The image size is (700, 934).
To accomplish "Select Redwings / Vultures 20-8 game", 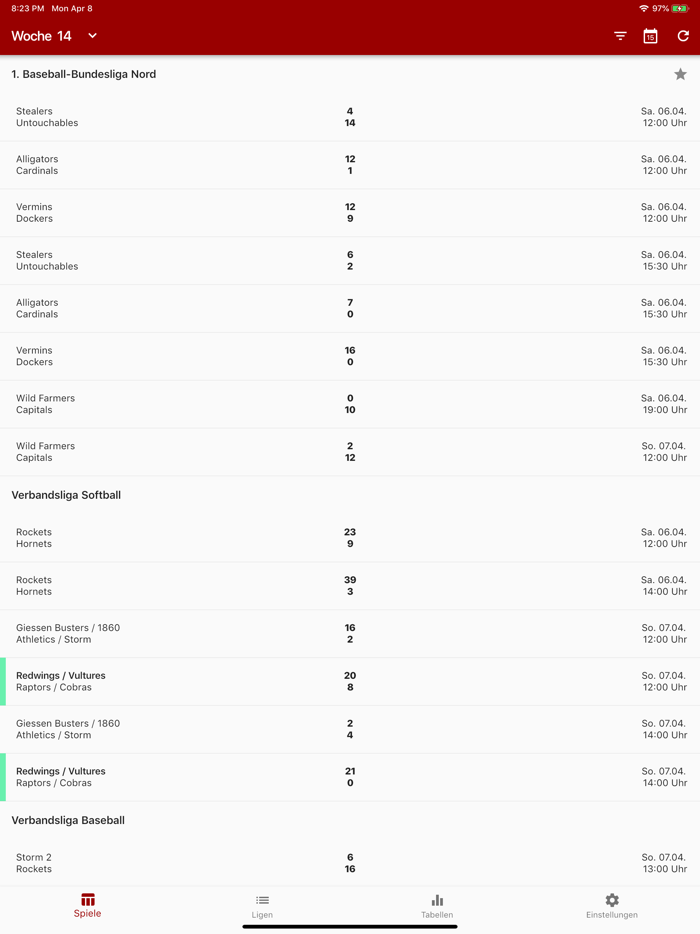I will pyautogui.click(x=350, y=681).
